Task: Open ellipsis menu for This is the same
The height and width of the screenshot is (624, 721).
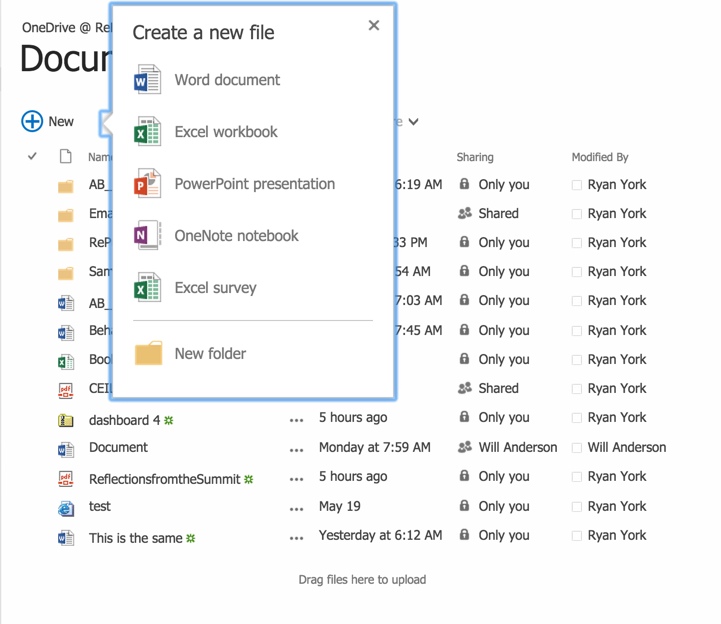Action: click(x=297, y=538)
